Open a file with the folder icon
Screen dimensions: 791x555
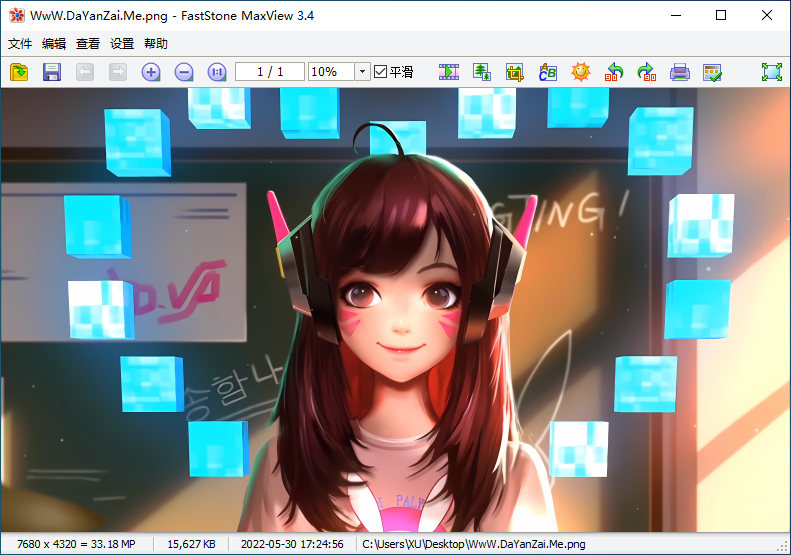point(19,72)
